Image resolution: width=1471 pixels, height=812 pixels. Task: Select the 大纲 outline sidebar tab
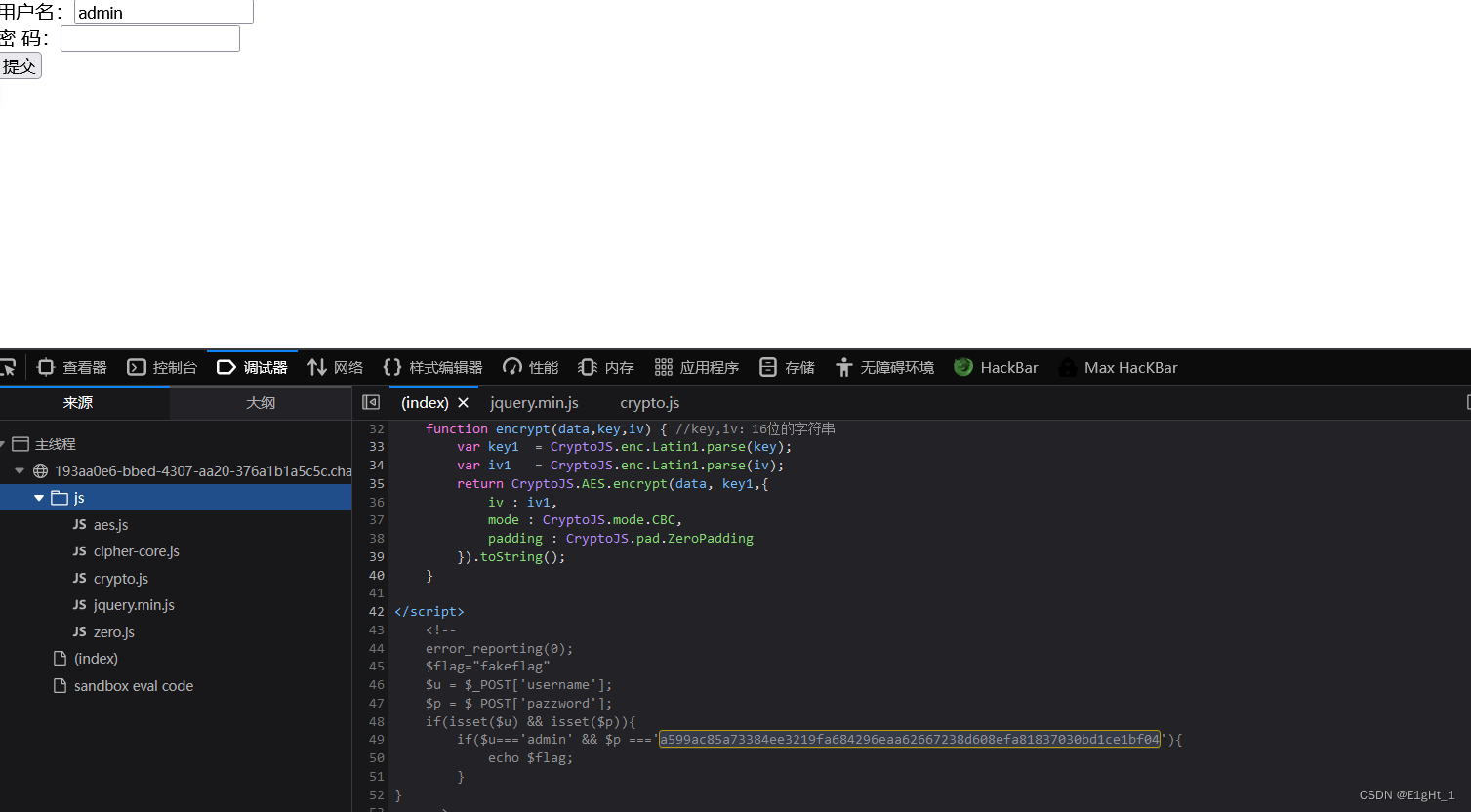tap(261, 403)
